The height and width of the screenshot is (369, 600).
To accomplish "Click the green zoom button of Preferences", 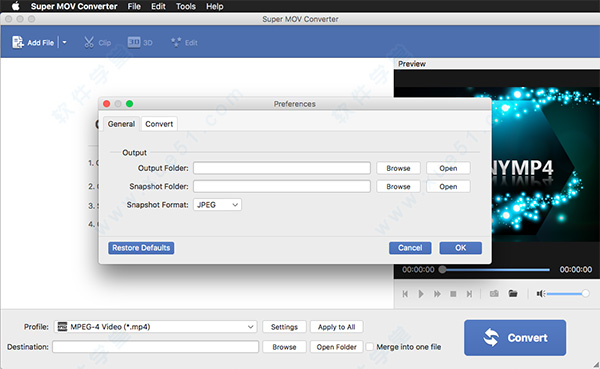I will (x=130, y=104).
